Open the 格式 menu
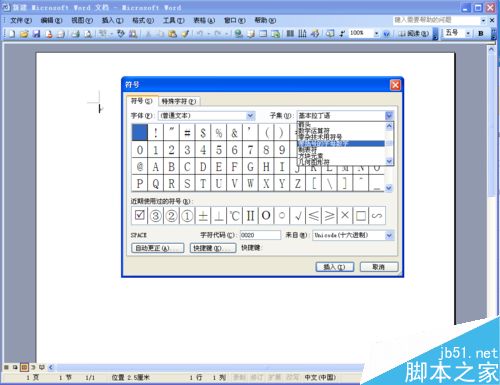500x385 pixels. click(143, 21)
